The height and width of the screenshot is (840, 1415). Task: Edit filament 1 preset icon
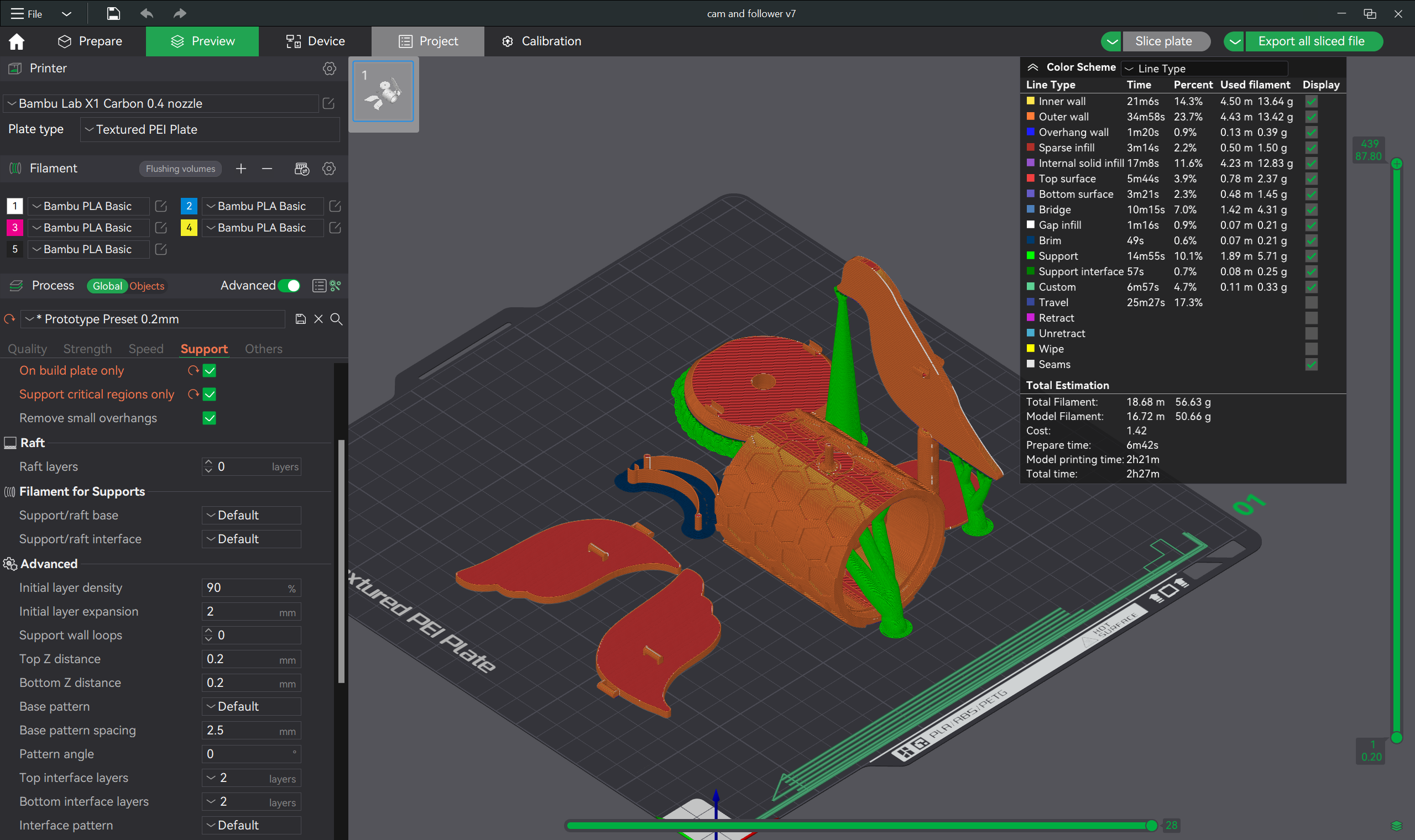point(161,206)
